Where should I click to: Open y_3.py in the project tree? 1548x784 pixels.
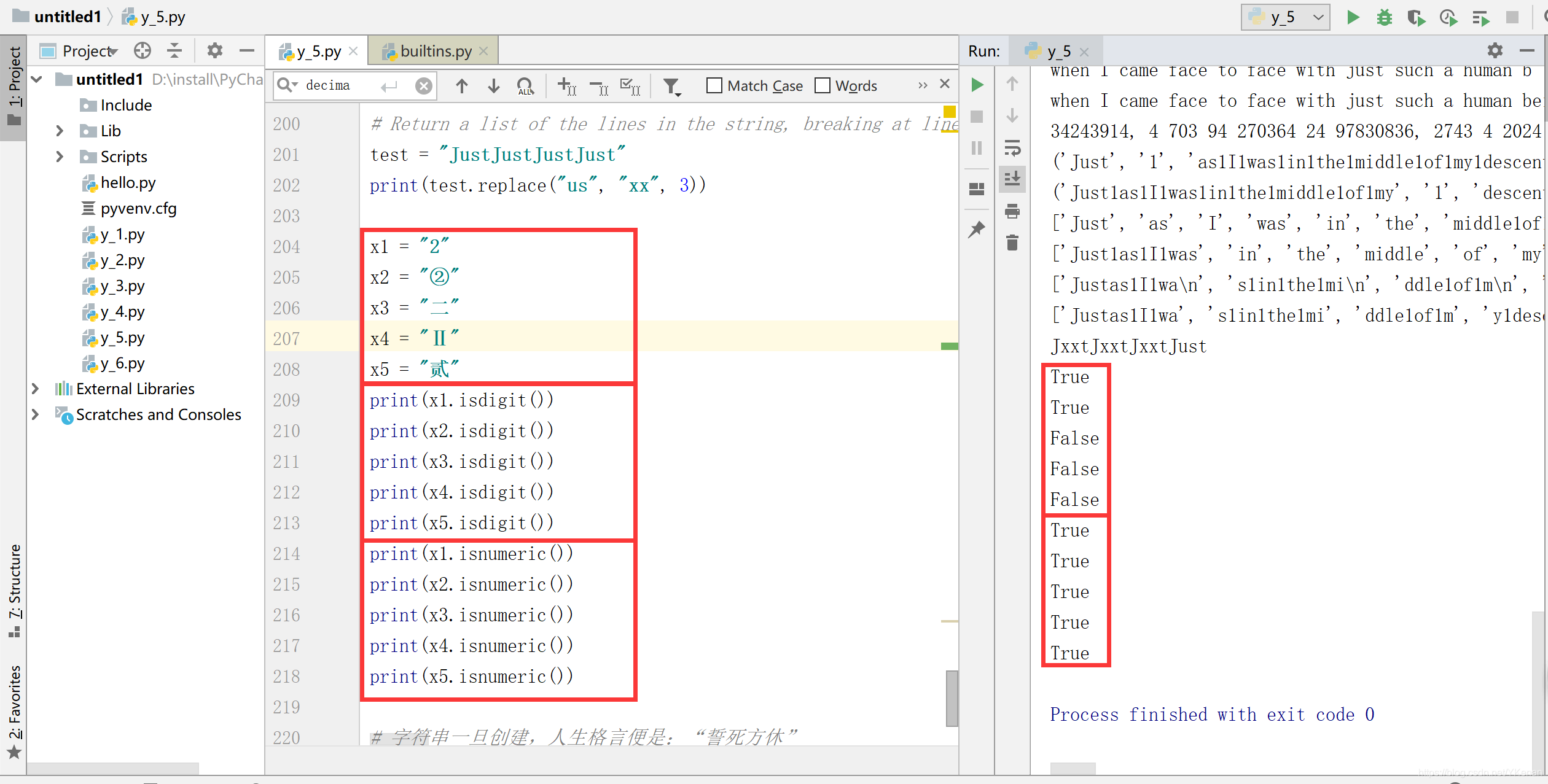[x=122, y=286]
